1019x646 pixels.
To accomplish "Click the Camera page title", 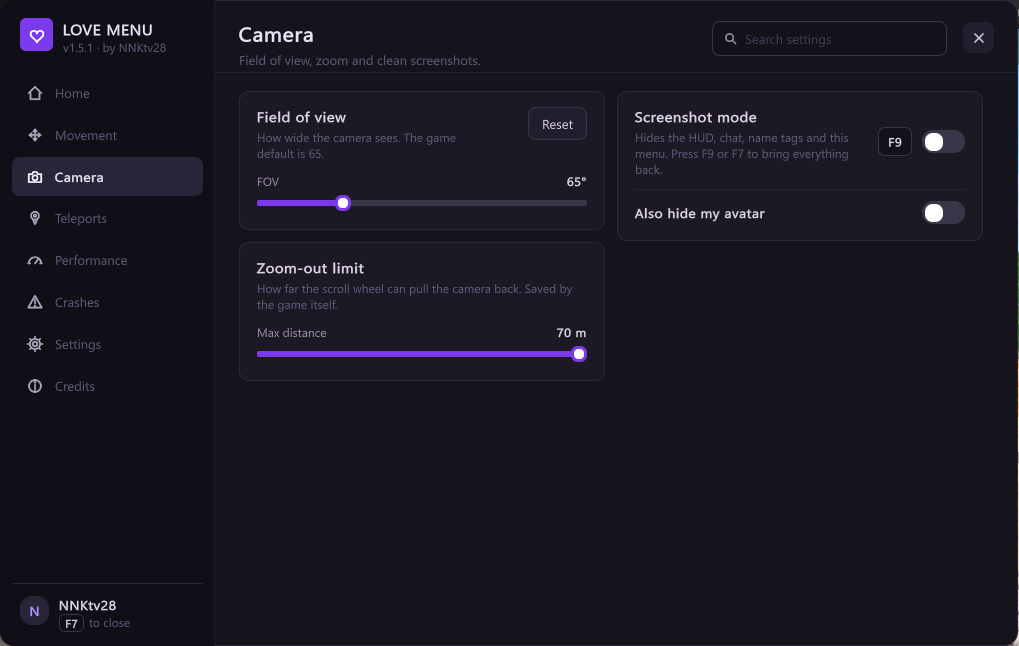I will click(276, 35).
